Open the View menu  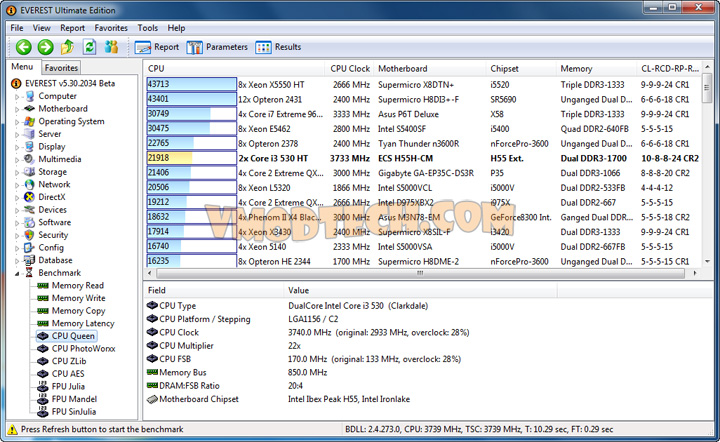point(41,28)
